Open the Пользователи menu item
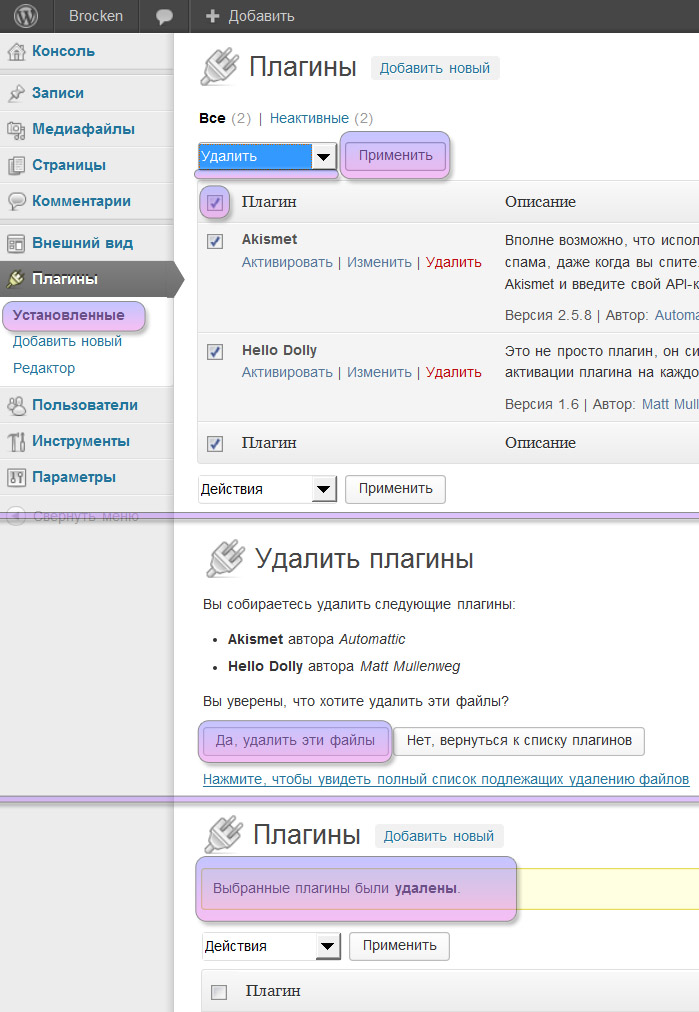 (x=85, y=405)
